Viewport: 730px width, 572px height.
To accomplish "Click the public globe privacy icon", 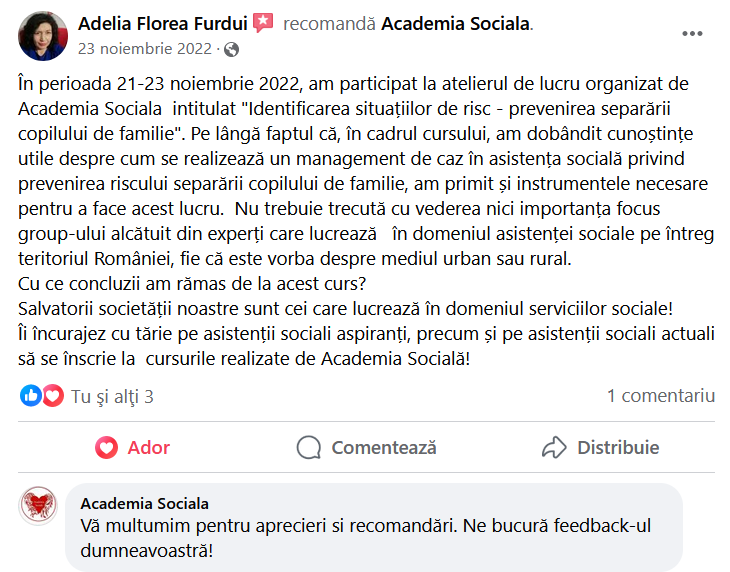I will (x=232, y=48).
